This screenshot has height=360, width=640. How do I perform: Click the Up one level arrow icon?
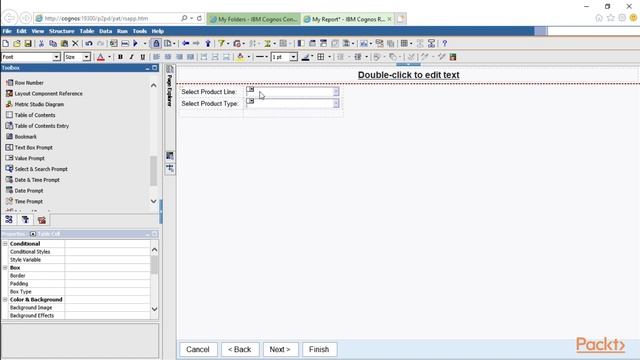tap(208, 43)
